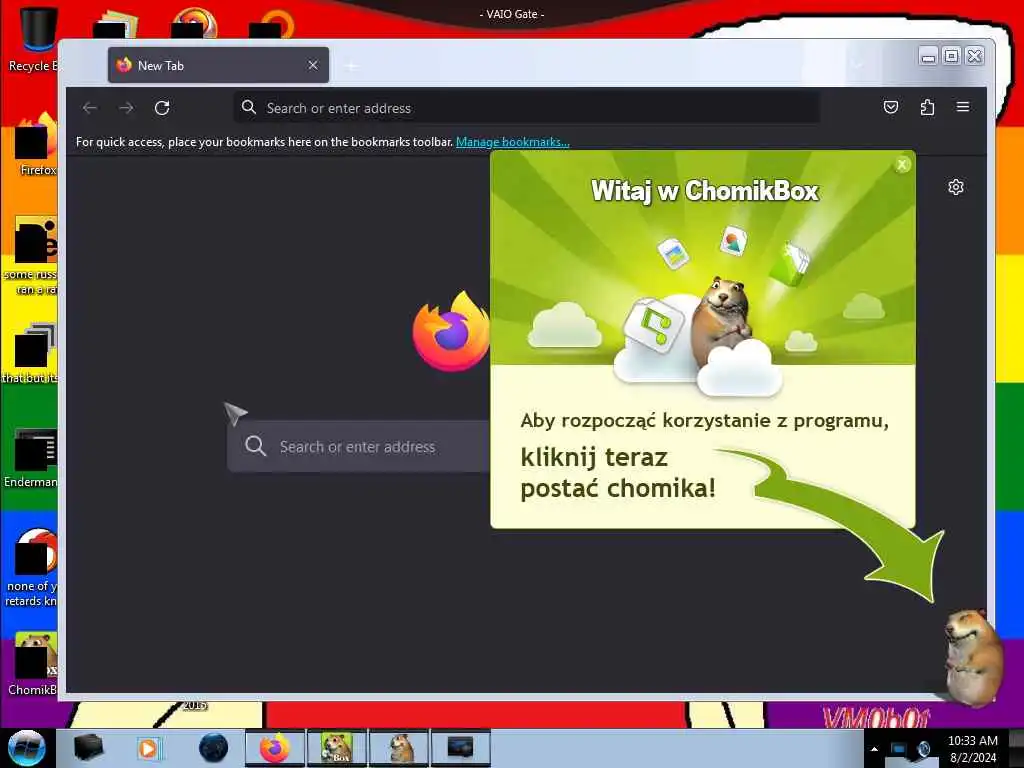Select the New Tab browser tab
The width and height of the screenshot is (1024, 768).
(218, 65)
